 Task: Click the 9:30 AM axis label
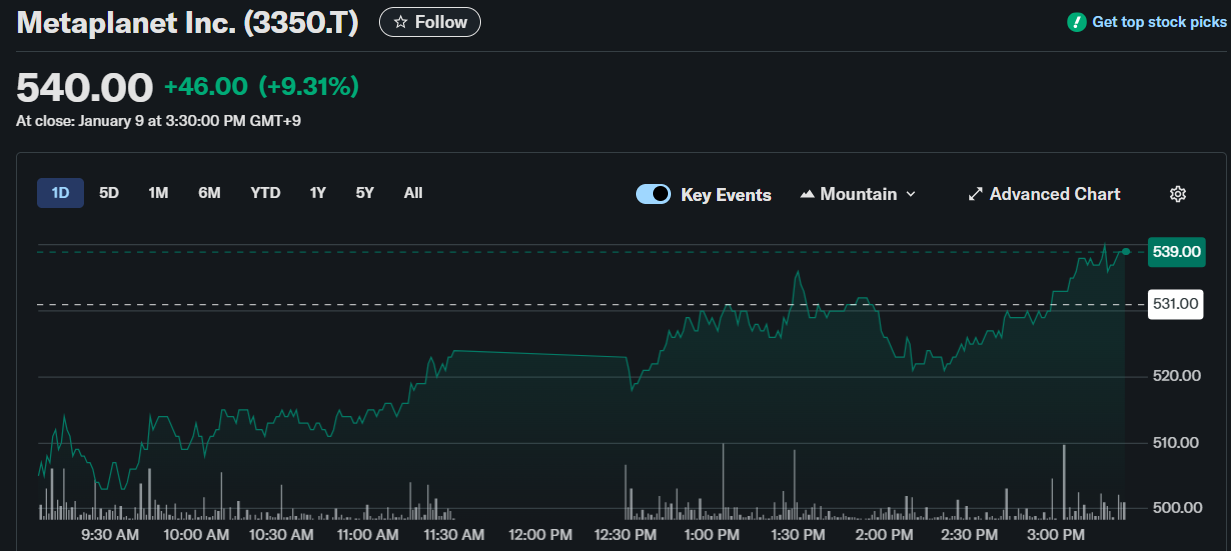109,536
